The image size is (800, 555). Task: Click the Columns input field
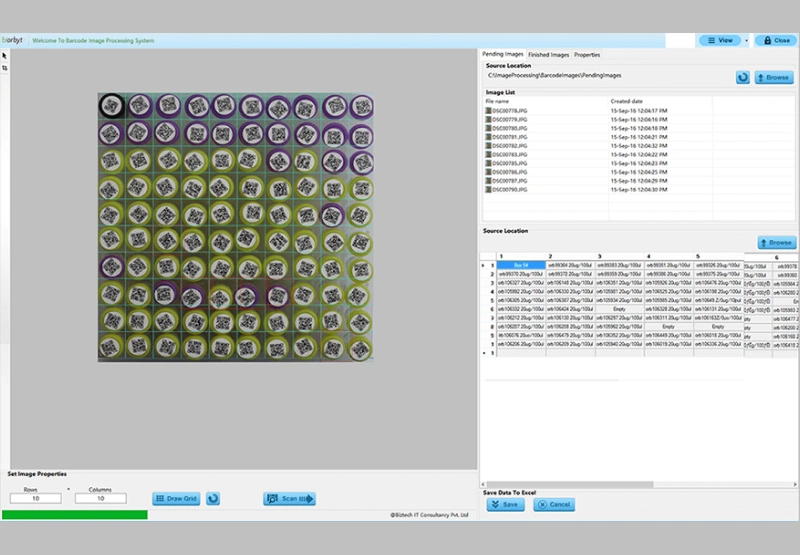tap(101, 498)
